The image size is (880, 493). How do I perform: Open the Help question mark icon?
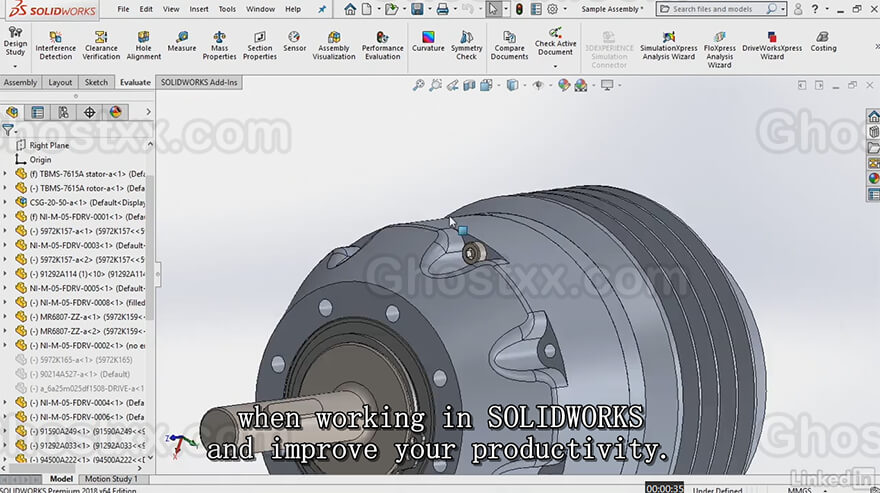814,9
